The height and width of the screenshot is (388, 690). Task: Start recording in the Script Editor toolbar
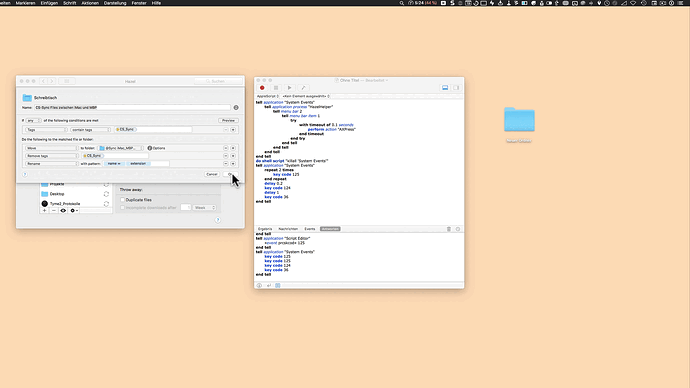pyautogui.click(x=262, y=88)
